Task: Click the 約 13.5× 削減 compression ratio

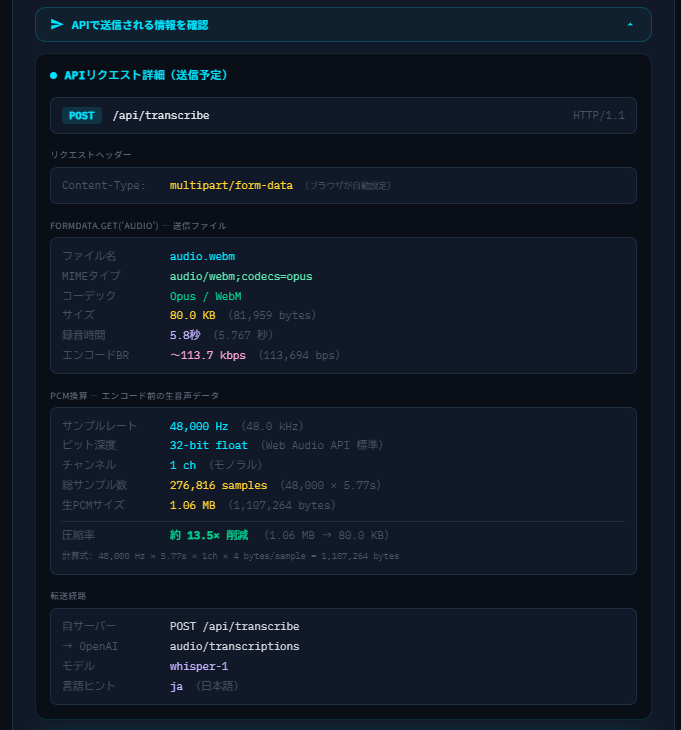Action: 212,535
